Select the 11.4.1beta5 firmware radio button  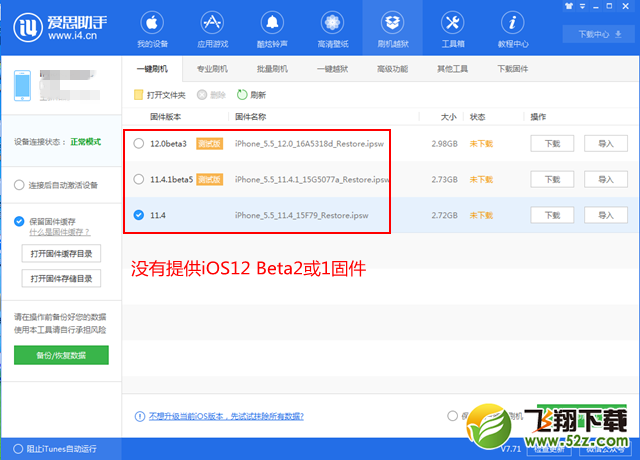[x=139, y=179]
